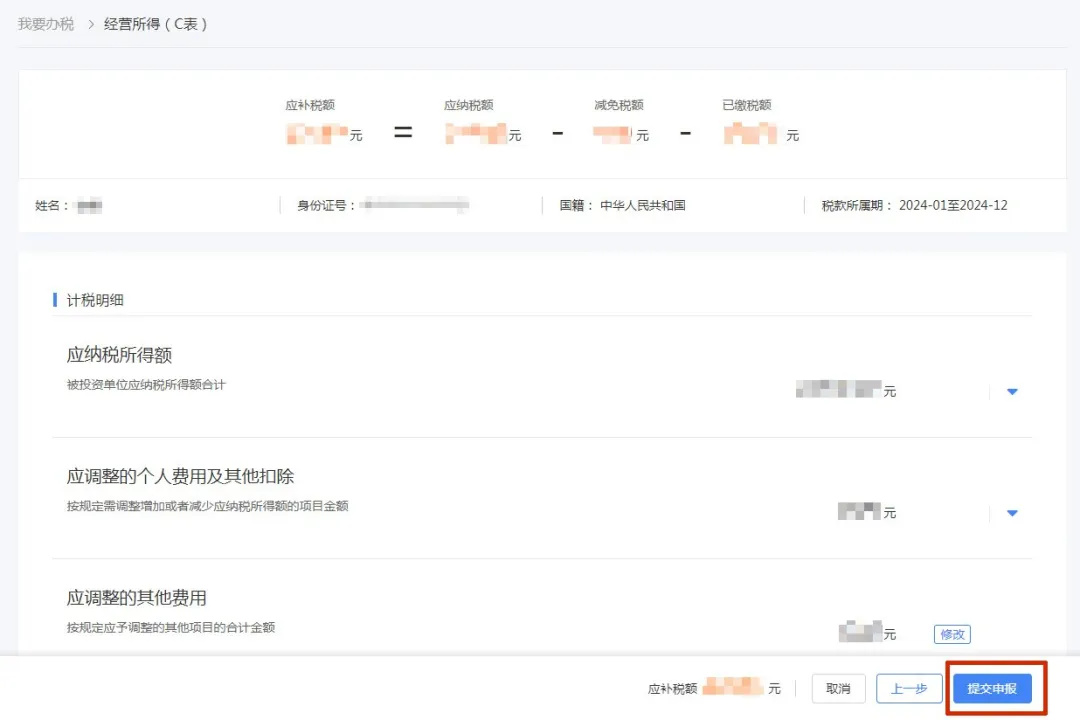Go back using the 上一步 button
1080x720 pixels.
pyautogui.click(x=909, y=688)
